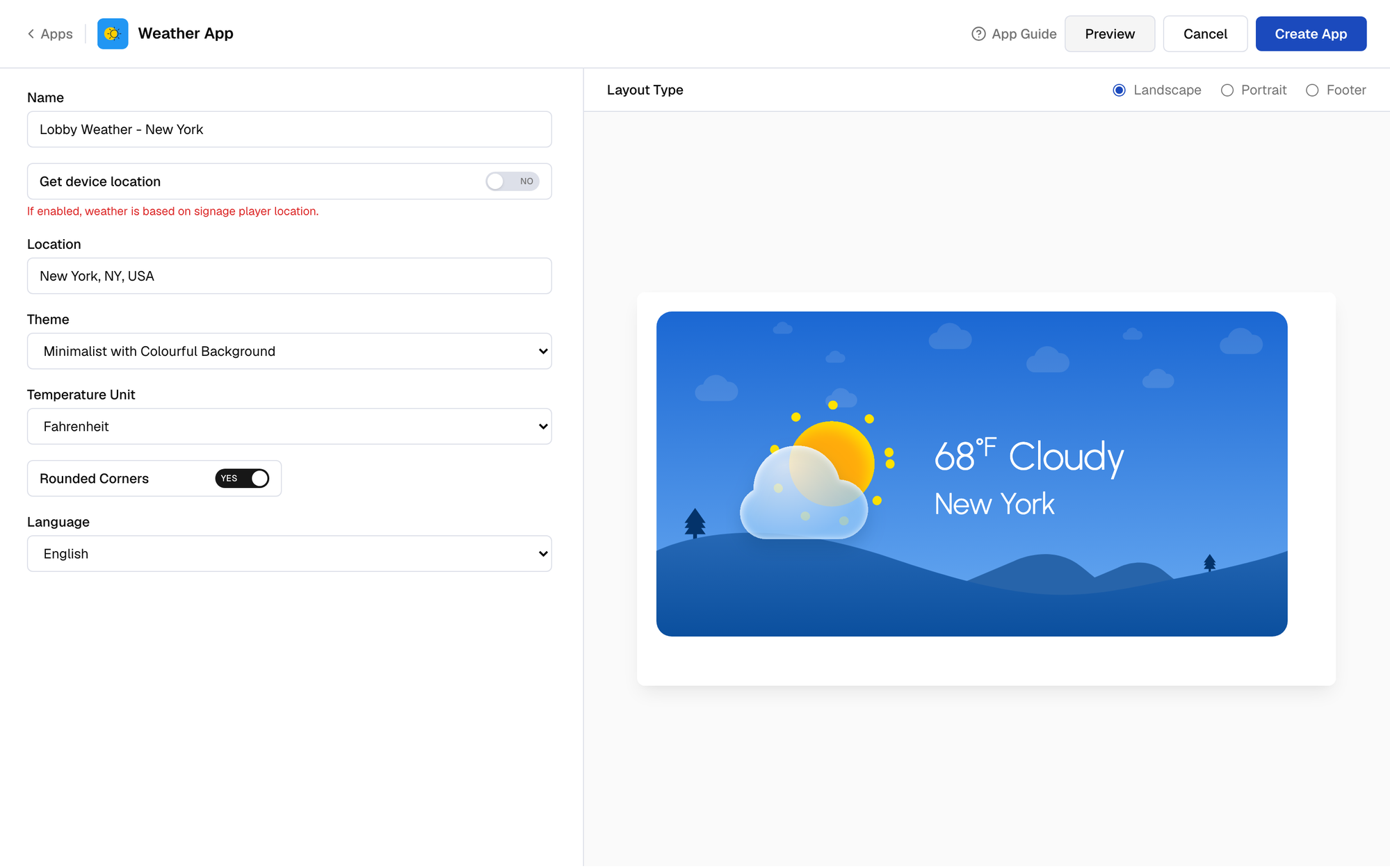Click the Weather App sun icon
This screenshot has height=868, width=1390.
coord(113,33)
